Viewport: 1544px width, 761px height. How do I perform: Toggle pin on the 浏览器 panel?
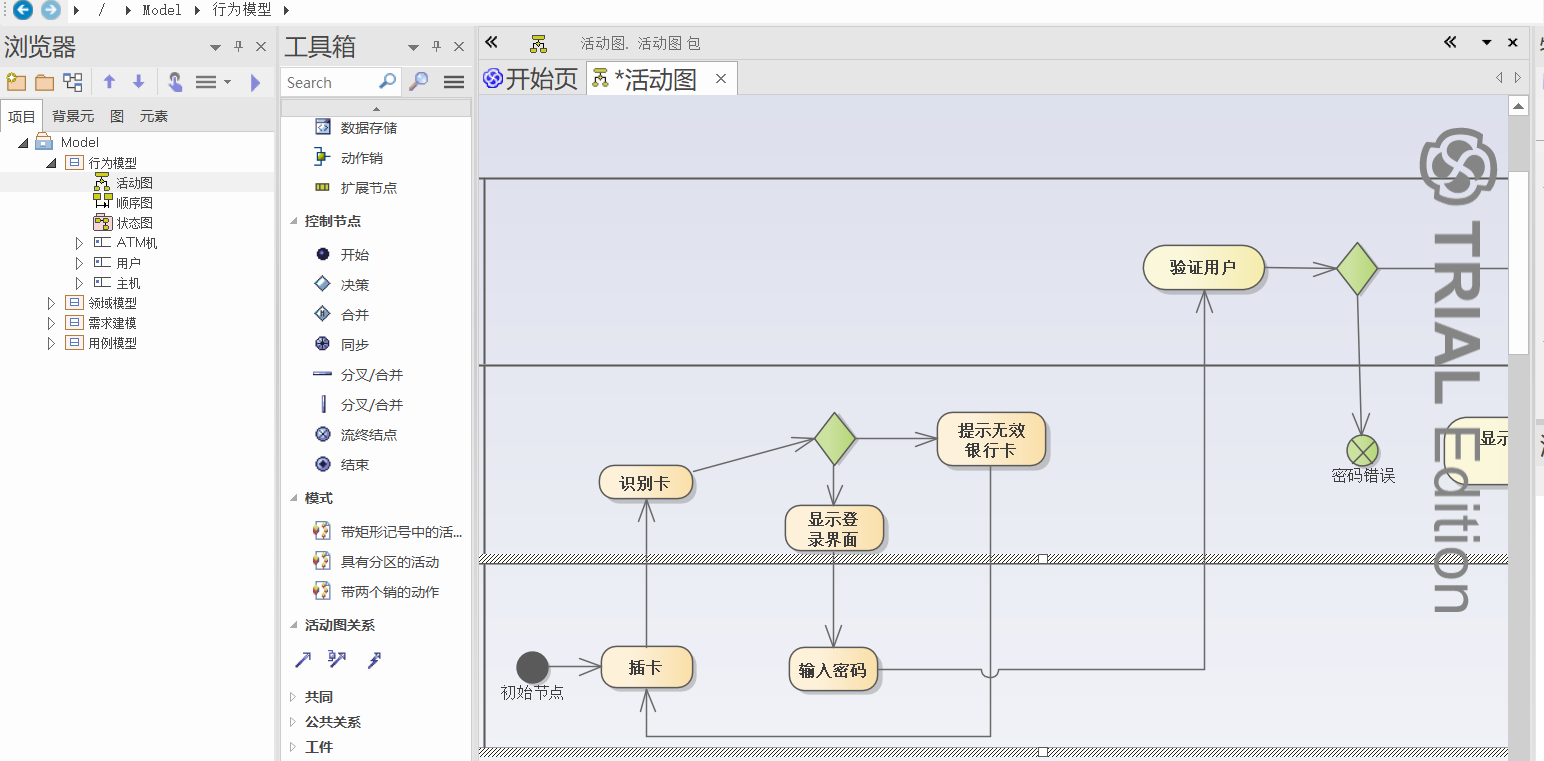238,47
